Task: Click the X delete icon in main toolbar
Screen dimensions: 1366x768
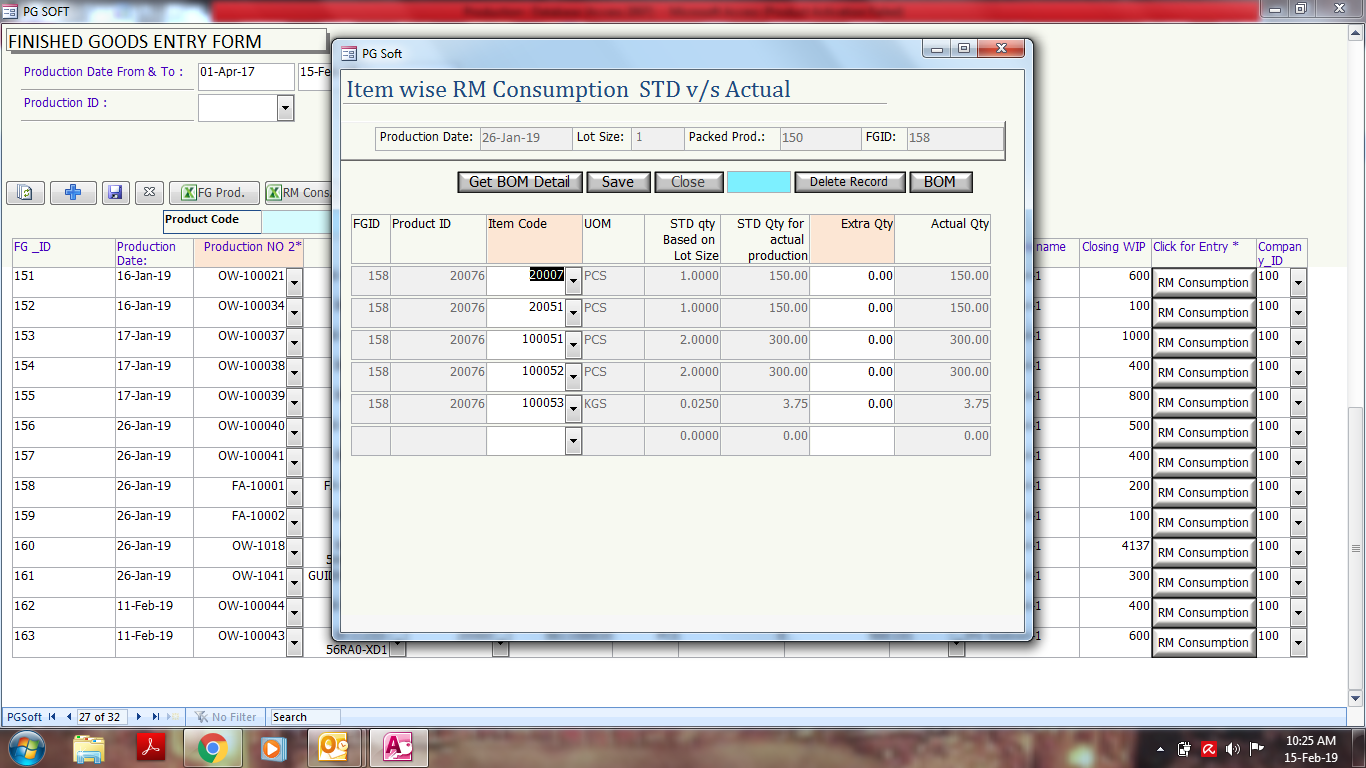Action: 148,193
